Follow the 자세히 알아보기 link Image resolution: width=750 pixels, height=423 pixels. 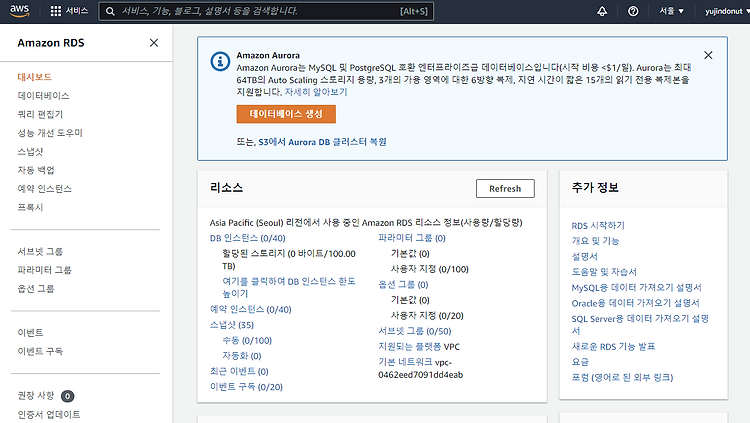pos(316,92)
